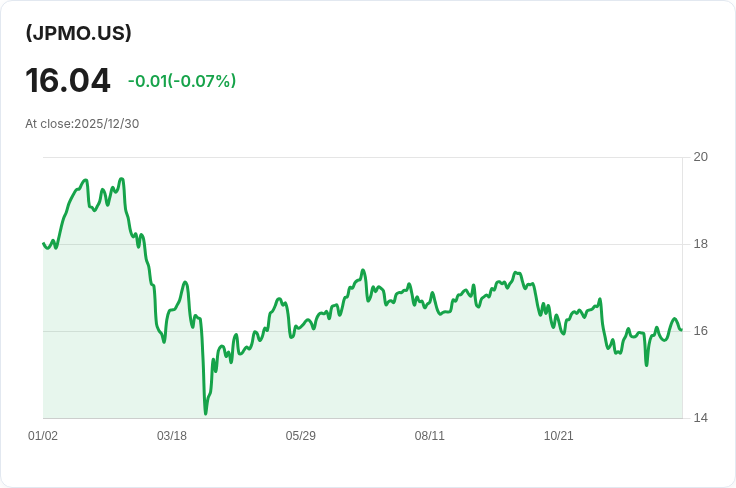Click the starting point of the price line
The height and width of the screenshot is (488, 736).
(44, 243)
